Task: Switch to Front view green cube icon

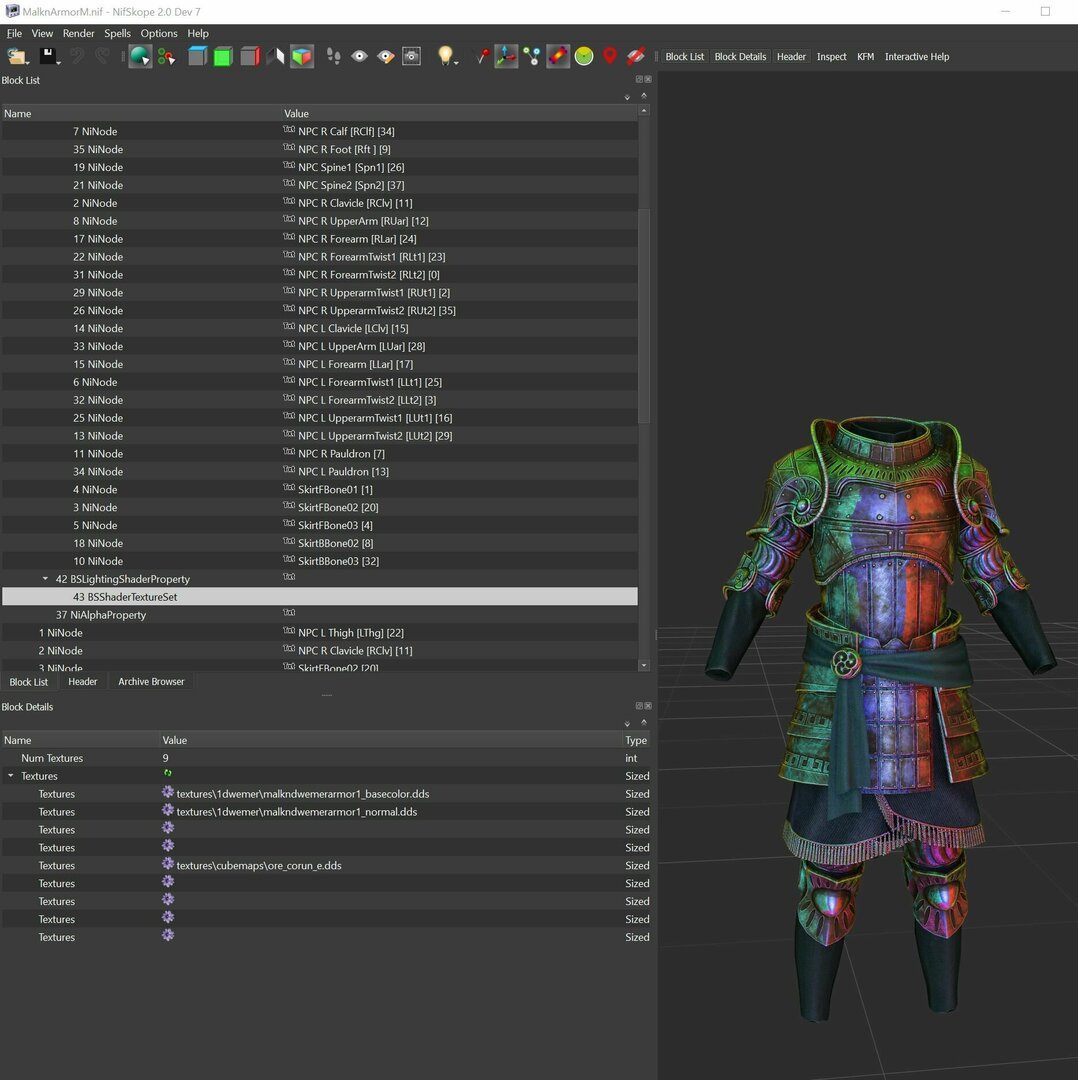Action: 223,56
